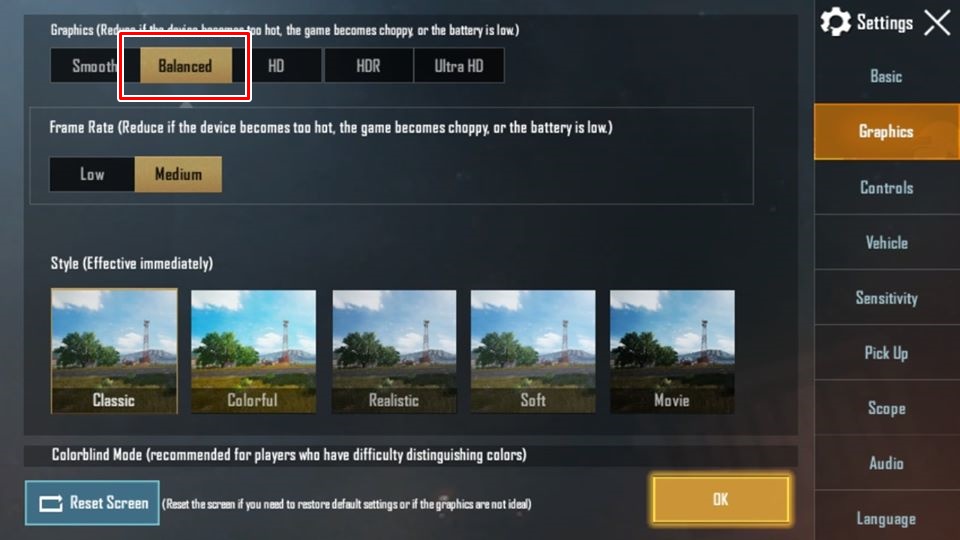Set frame rate to Medium
The image size is (960, 540).
(178, 174)
